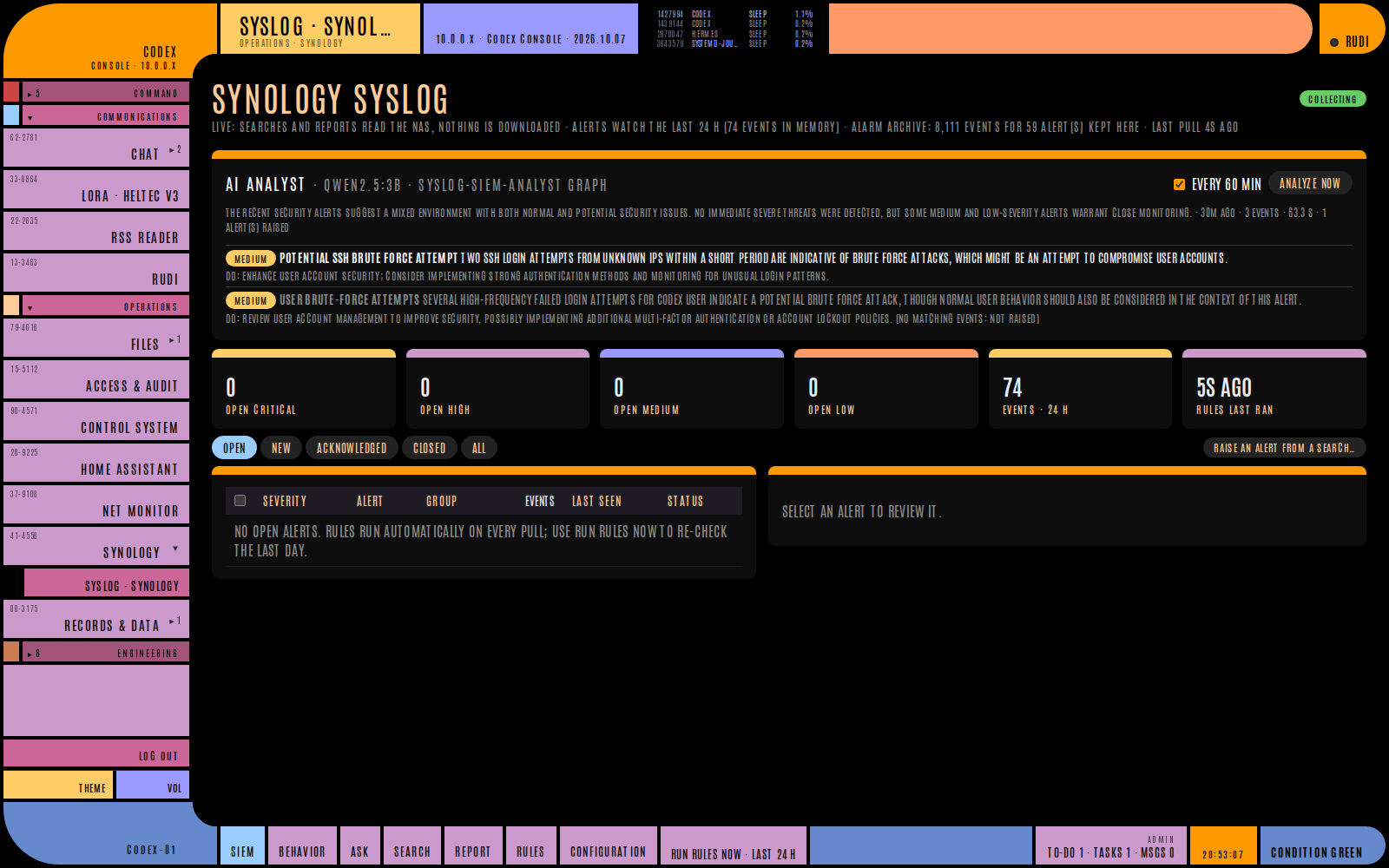
Task: Click the light blue square beside Communications
Action: 11,115
